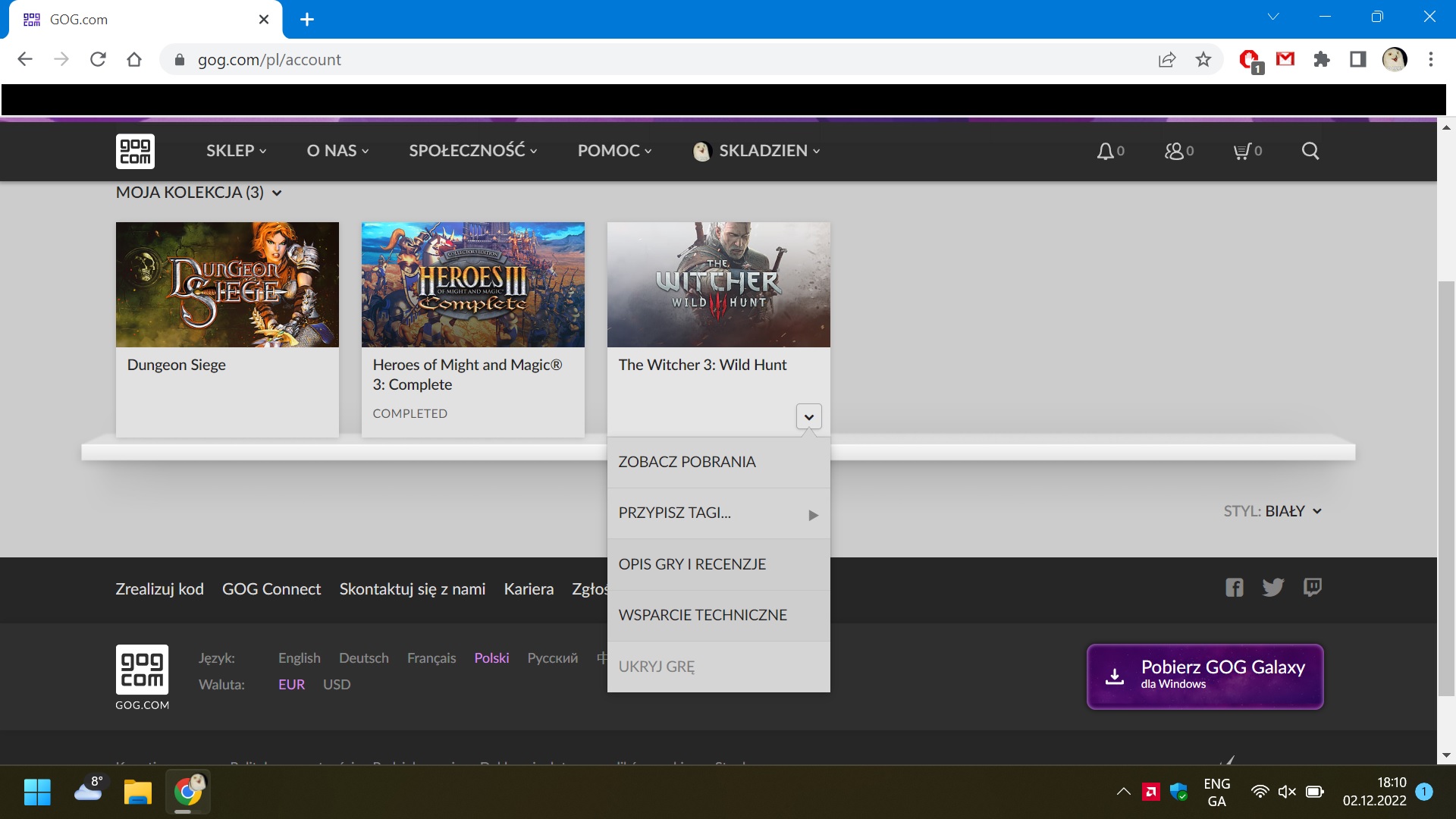Go back in browser history

coord(25,59)
